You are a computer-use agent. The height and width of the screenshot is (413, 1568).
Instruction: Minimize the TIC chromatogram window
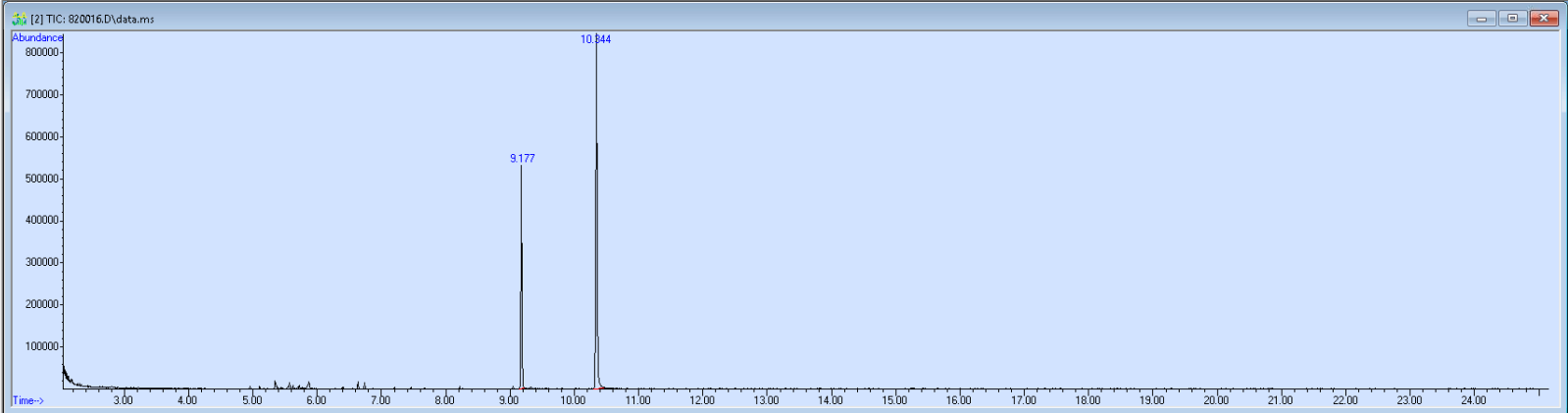[1481, 18]
